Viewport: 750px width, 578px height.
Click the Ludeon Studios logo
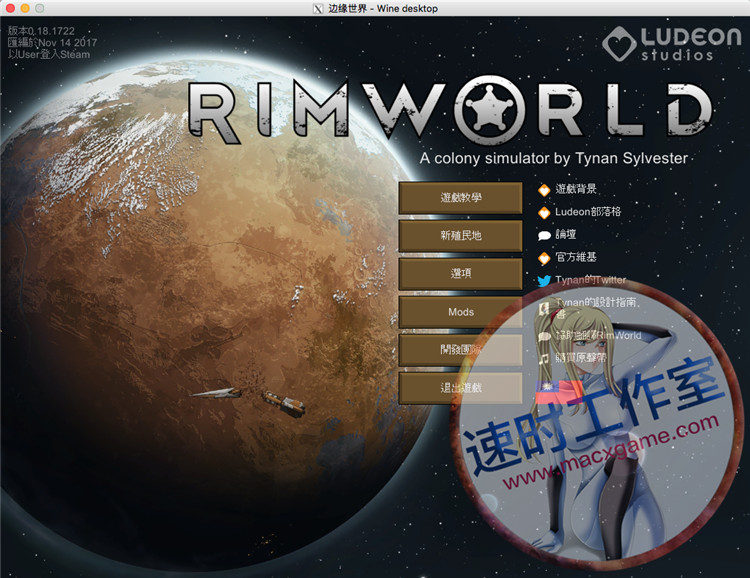pyautogui.click(x=672, y=44)
